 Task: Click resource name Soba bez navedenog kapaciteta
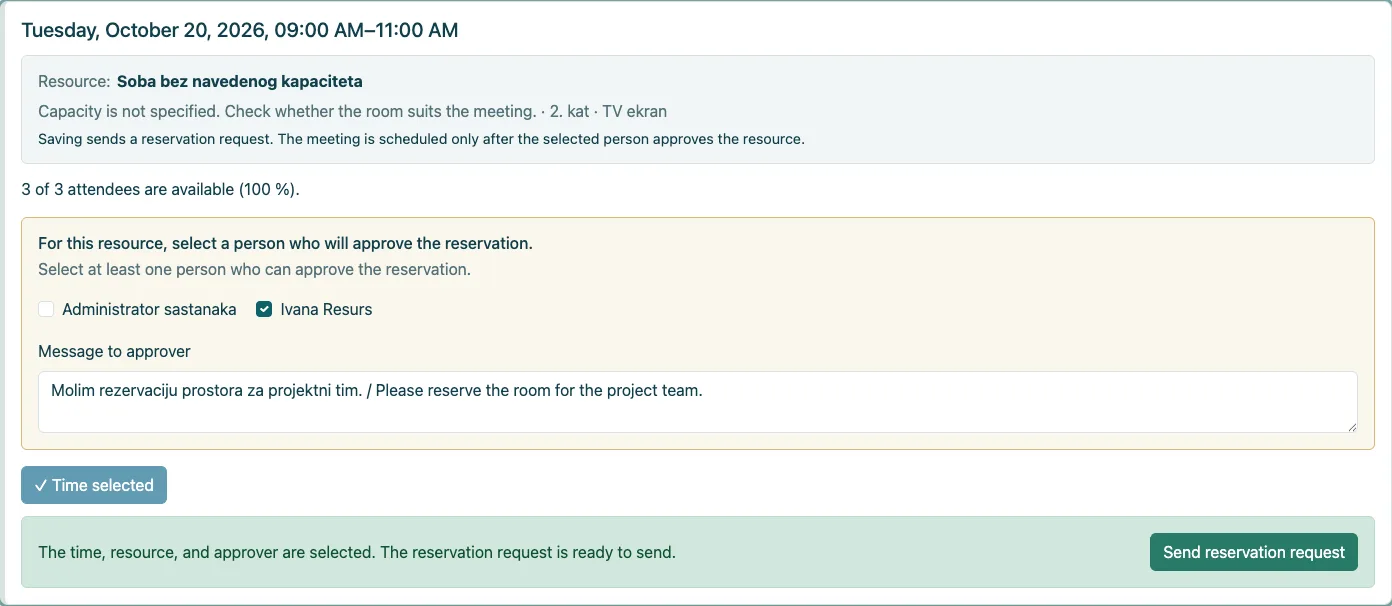click(x=240, y=81)
